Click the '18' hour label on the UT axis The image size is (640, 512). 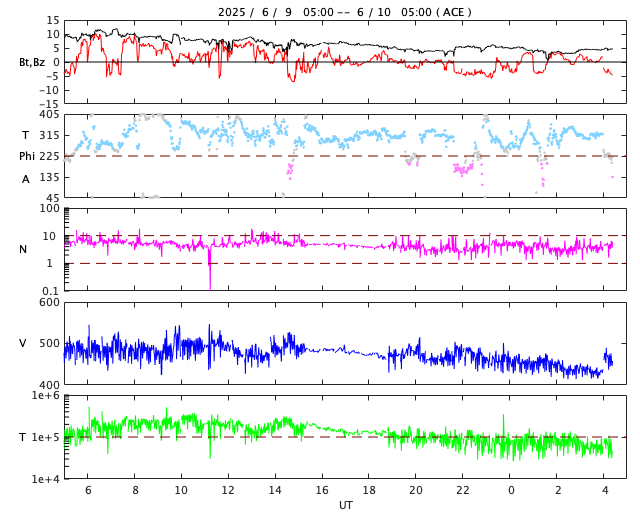369,490
